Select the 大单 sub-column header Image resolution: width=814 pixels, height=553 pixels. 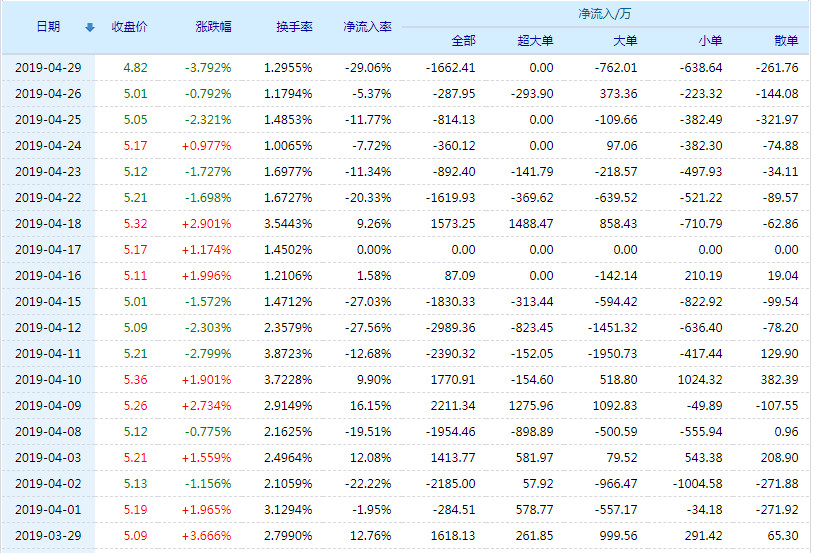[624, 41]
